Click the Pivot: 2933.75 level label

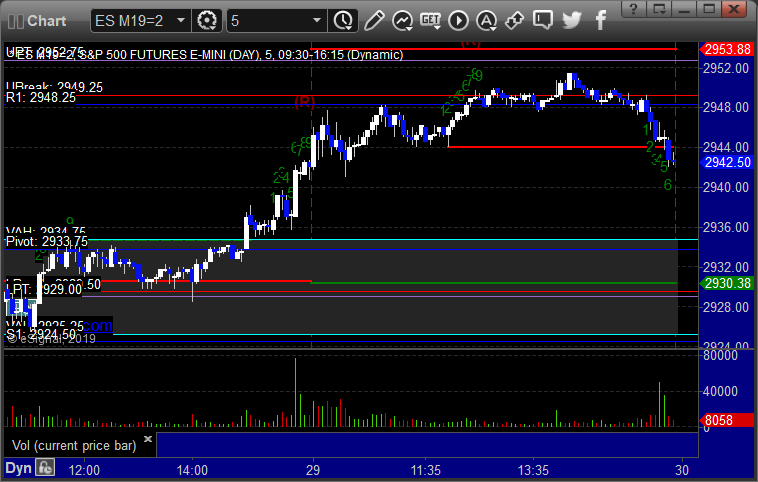(x=47, y=241)
